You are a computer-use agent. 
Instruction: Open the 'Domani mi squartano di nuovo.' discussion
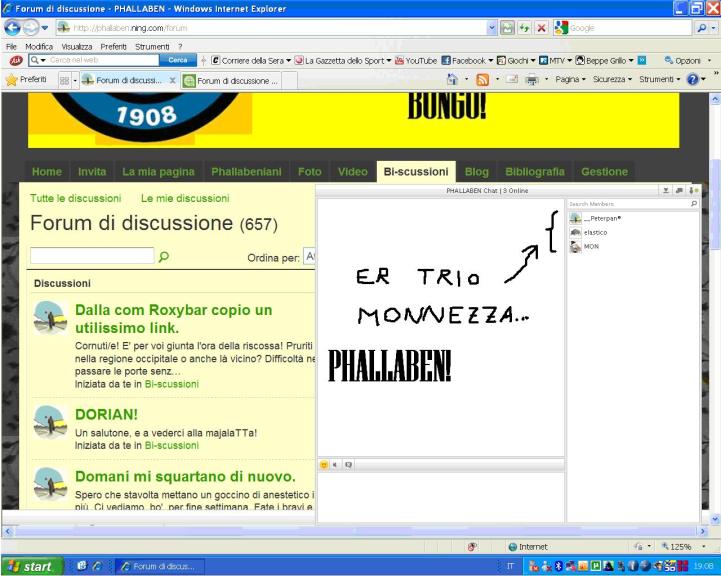(185, 476)
